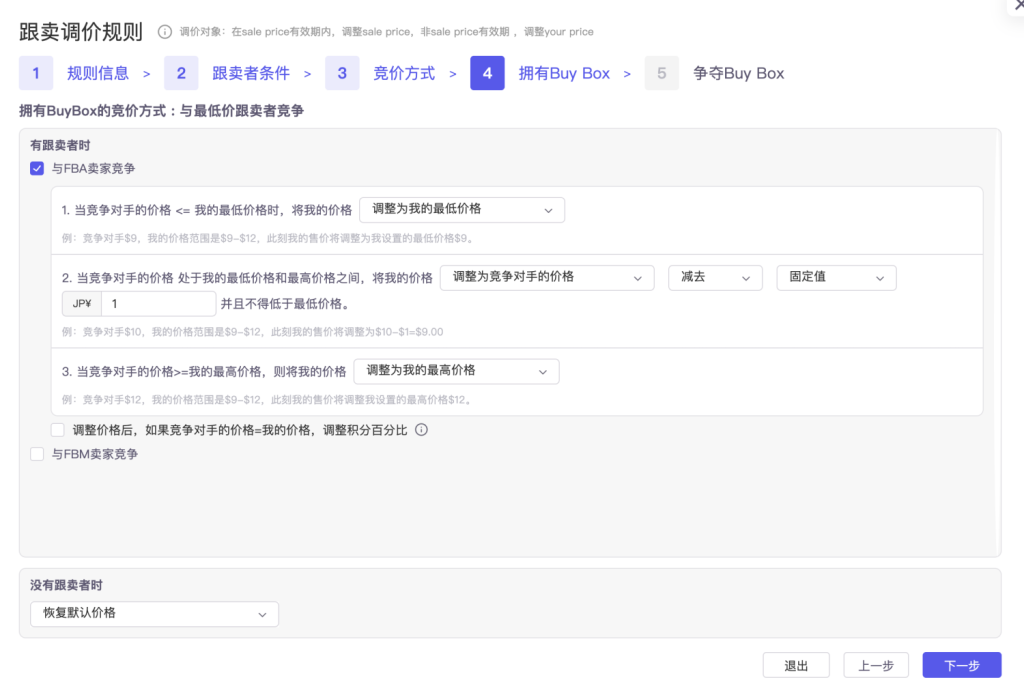
Task: Click the active step number 4 badge
Action: click(487, 73)
